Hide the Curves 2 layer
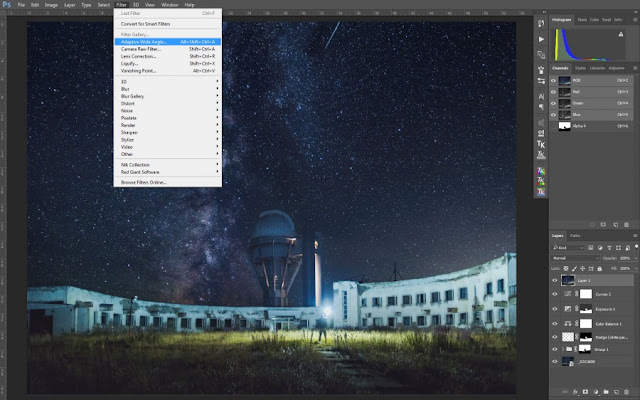This screenshot has height=400, width=640. pyautogui.click(x=555, y=294)
